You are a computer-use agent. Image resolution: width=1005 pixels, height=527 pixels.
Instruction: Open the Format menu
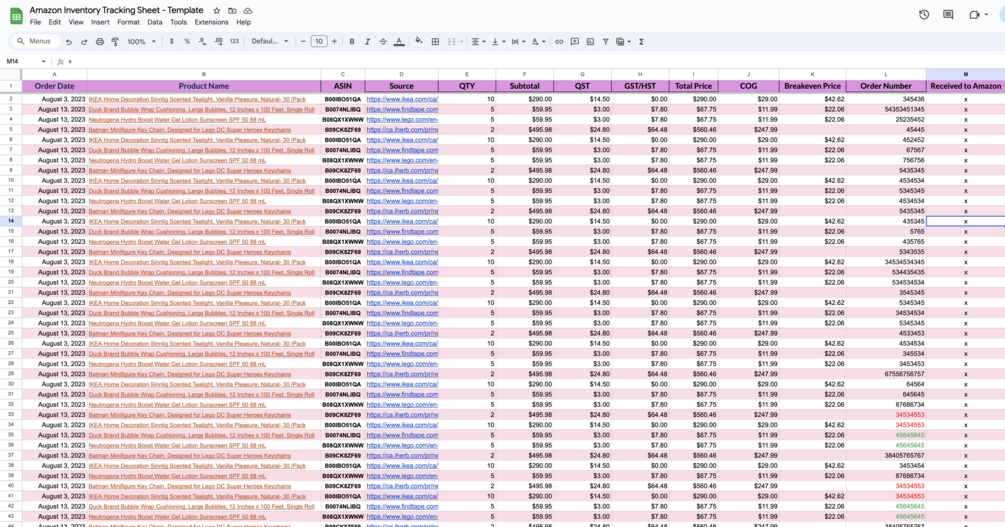coord(128,22)
